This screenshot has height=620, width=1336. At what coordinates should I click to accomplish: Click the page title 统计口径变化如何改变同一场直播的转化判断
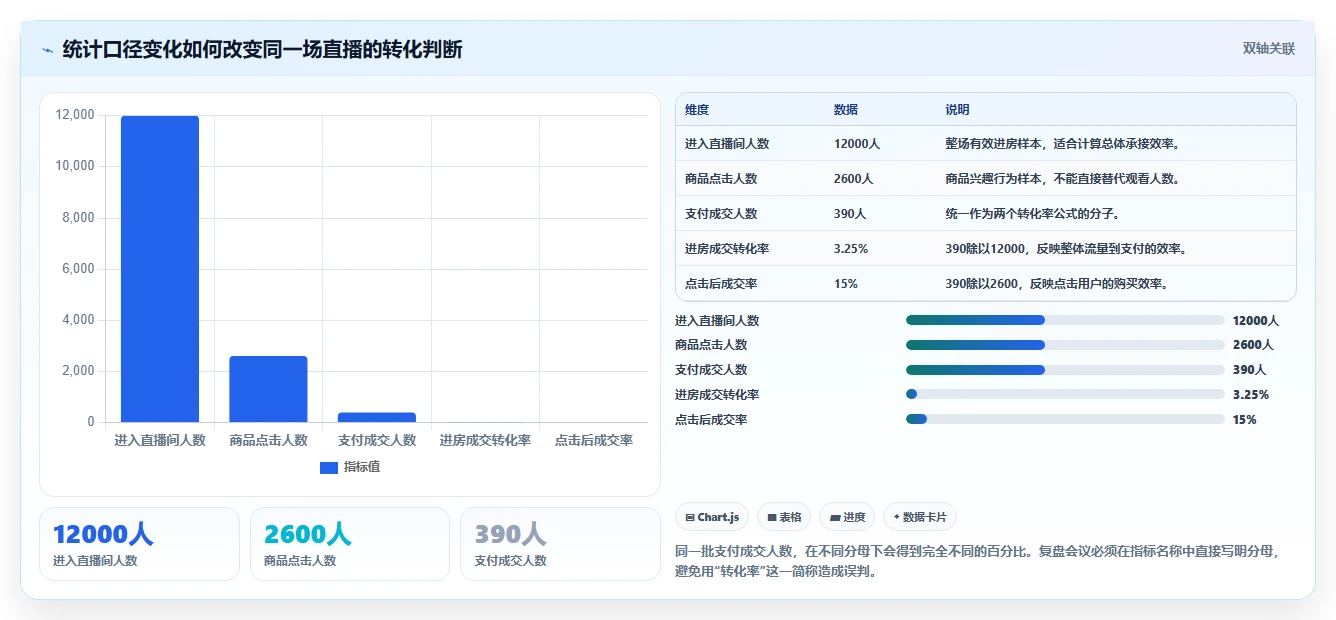pos(263,49)
